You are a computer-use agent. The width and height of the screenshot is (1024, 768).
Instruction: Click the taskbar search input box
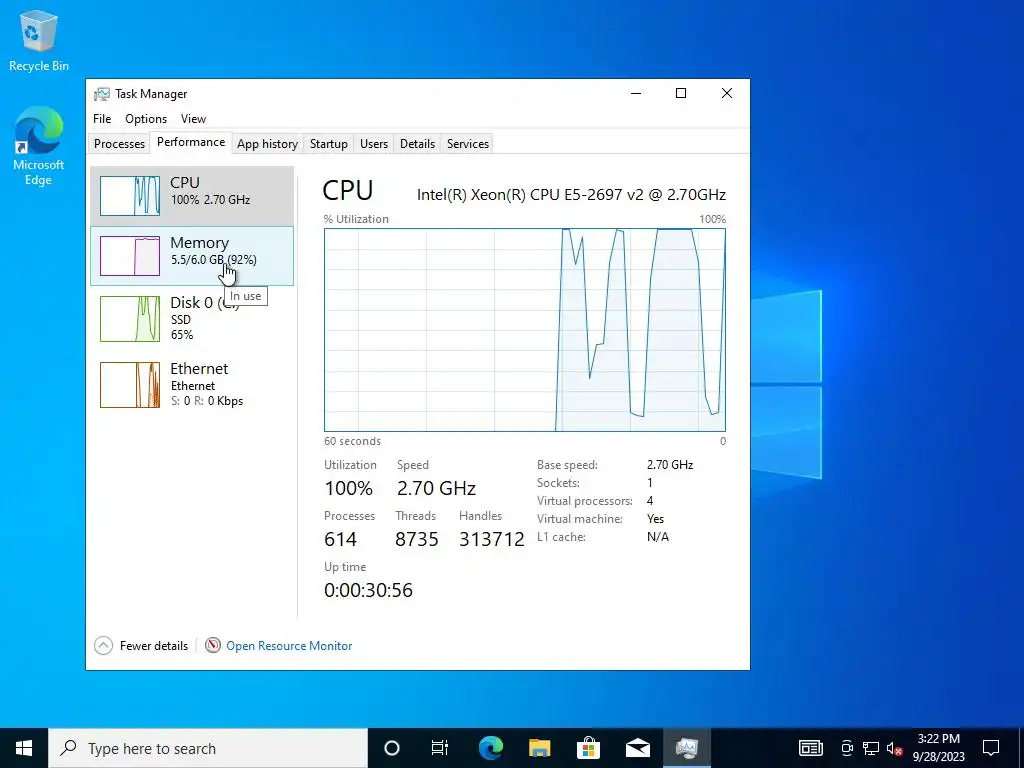[x=208, y=748]
